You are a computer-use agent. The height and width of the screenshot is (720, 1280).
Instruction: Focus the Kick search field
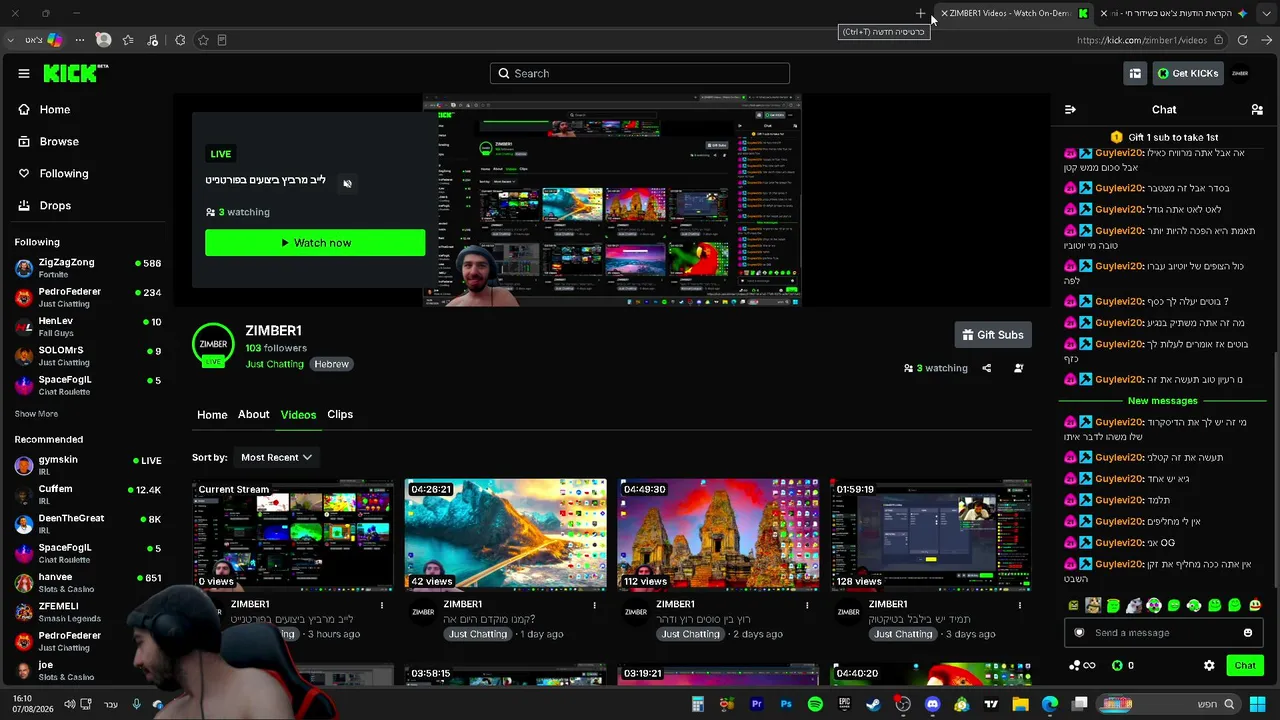[x=640, y=73]
